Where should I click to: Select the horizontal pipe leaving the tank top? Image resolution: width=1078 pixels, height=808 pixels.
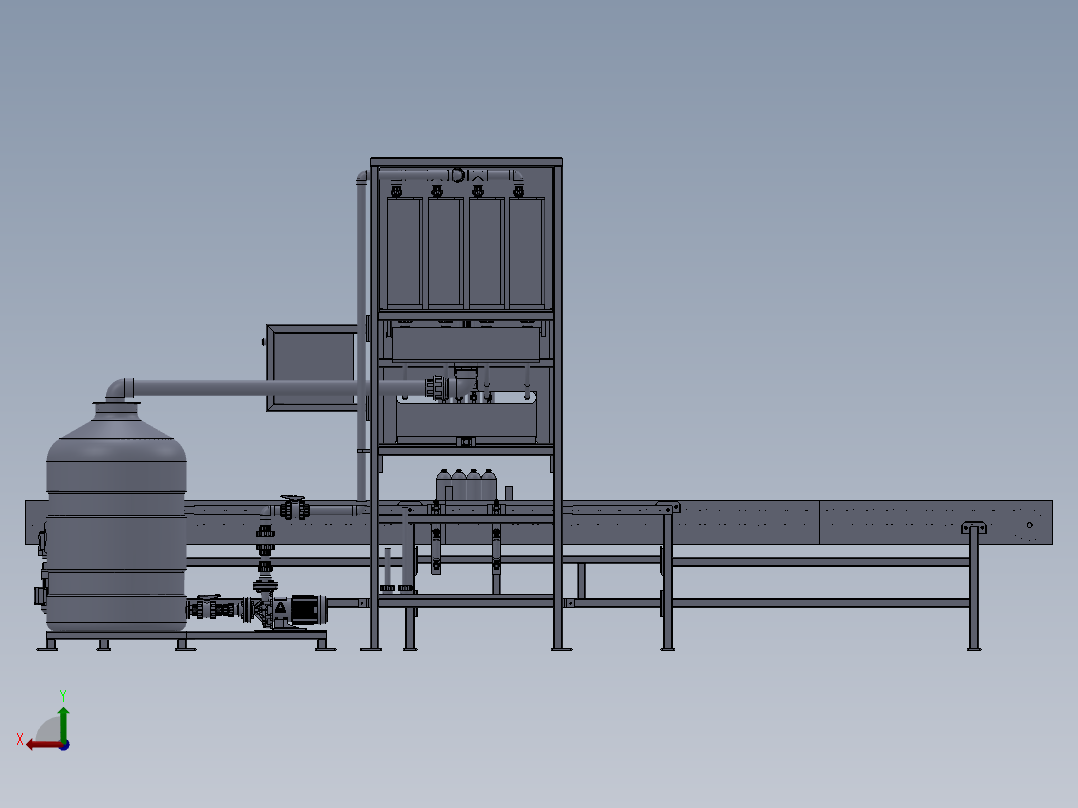click(278, 388)
